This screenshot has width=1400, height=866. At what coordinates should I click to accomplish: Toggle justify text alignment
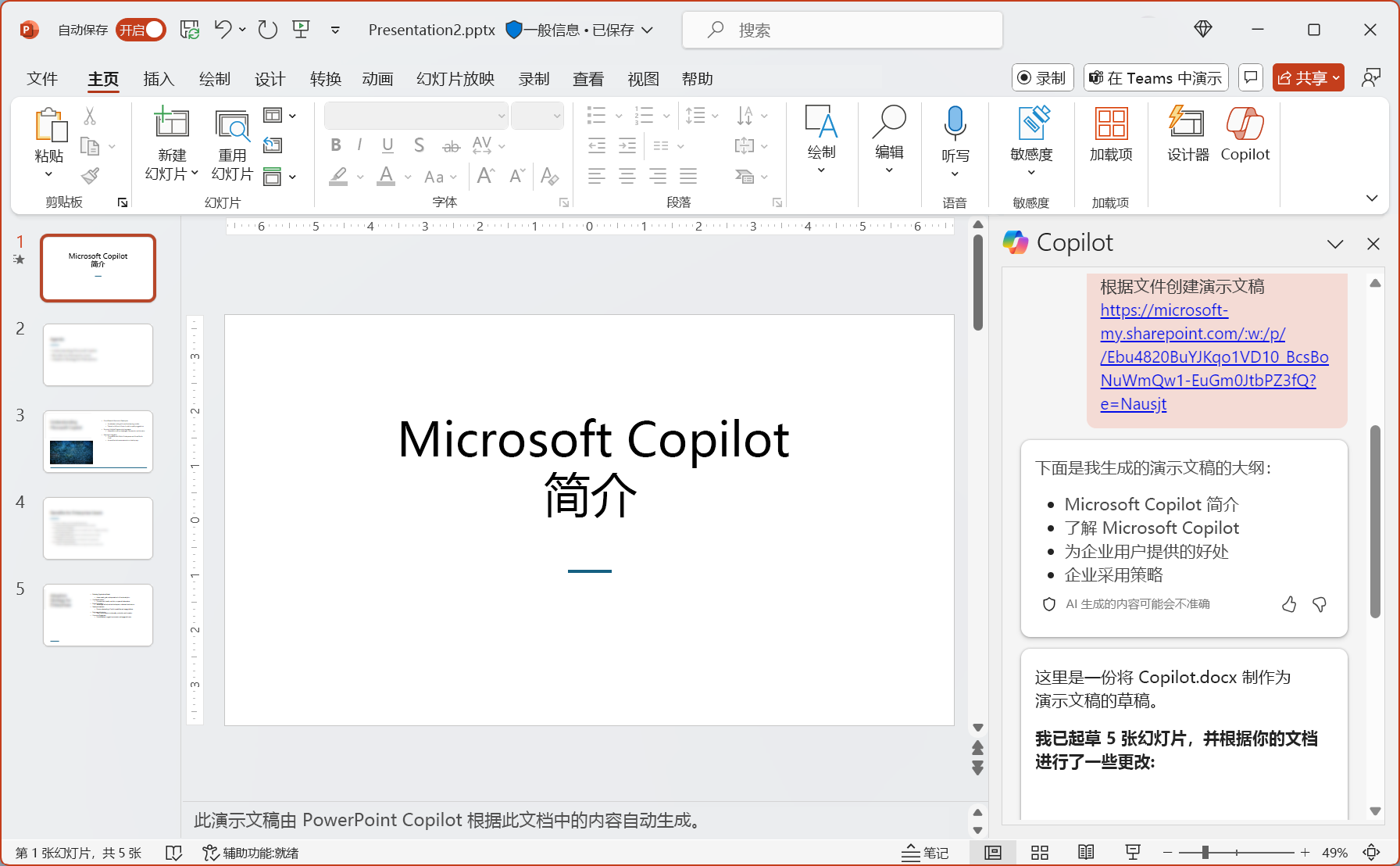(x=688, y=176)
